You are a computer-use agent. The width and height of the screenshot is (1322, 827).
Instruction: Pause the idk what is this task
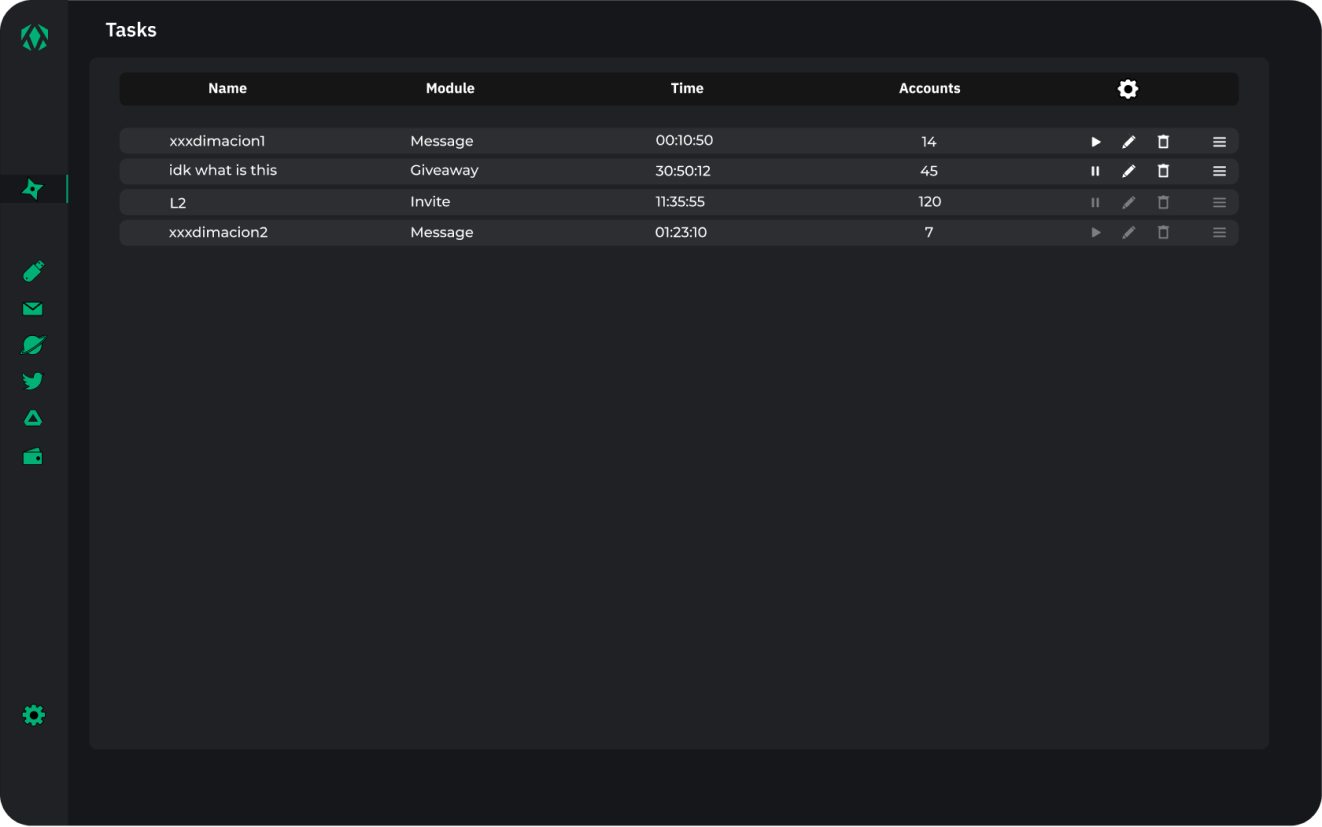pos(1095,171)
